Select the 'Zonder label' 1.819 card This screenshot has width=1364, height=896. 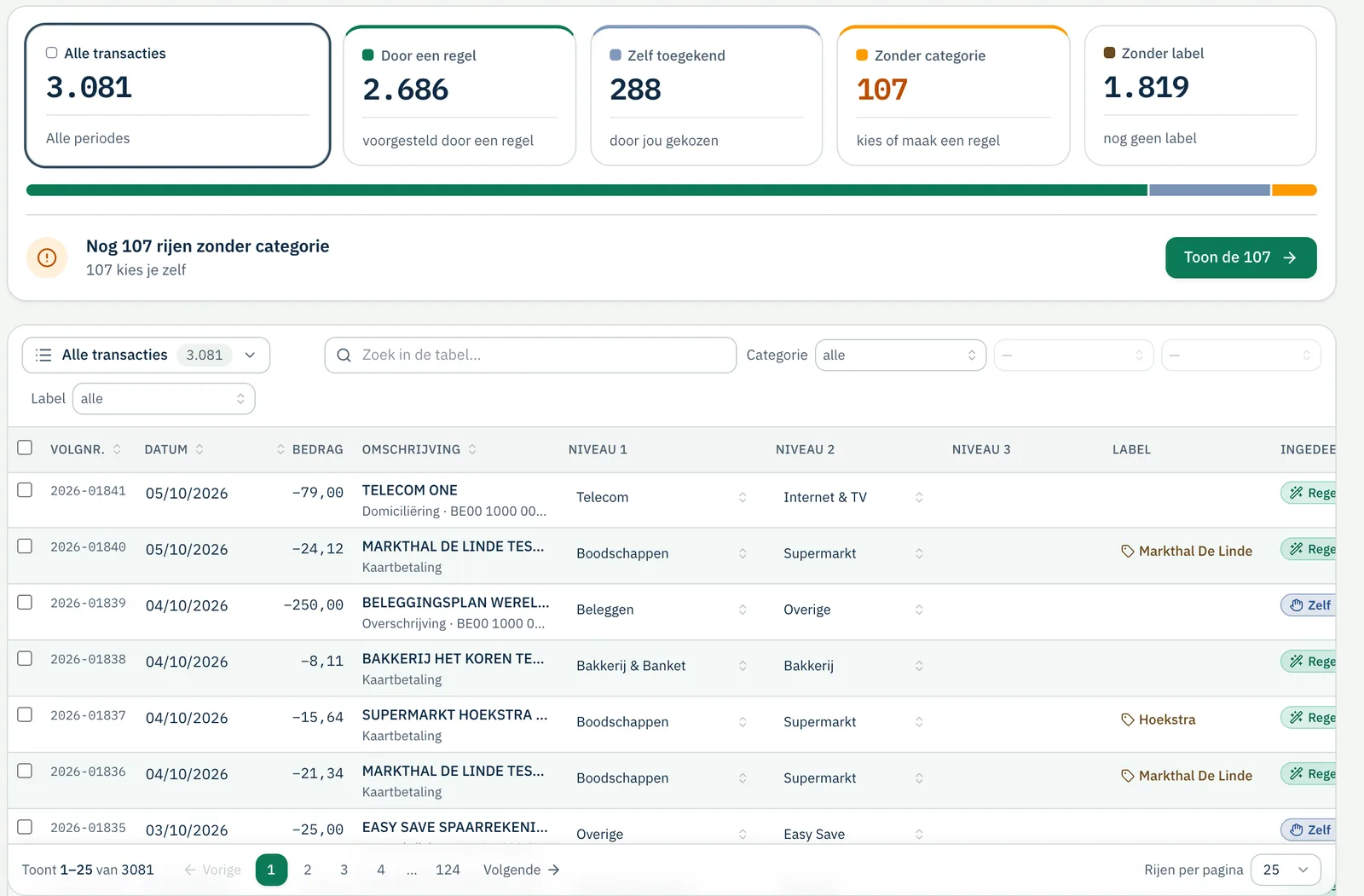click(x=1200, y=95)
